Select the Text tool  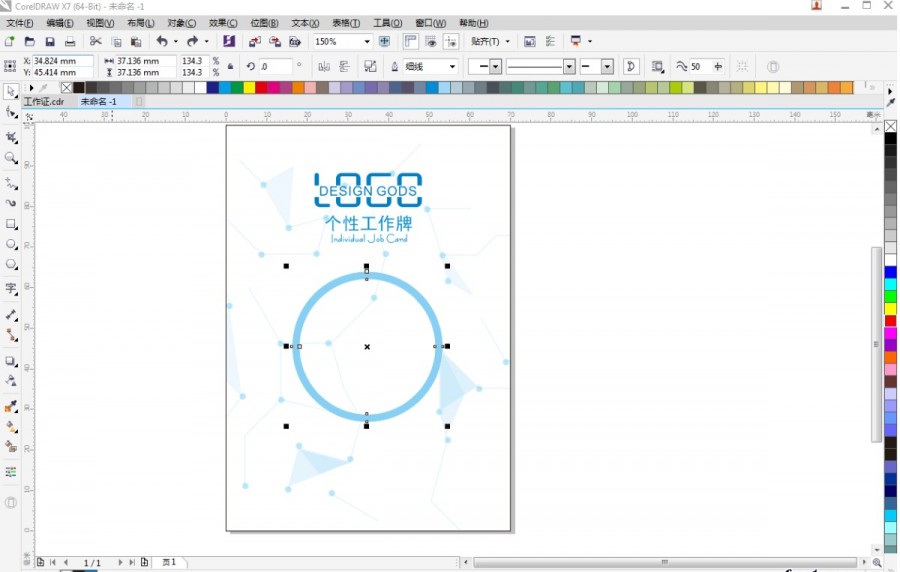(x=12, y=289)
